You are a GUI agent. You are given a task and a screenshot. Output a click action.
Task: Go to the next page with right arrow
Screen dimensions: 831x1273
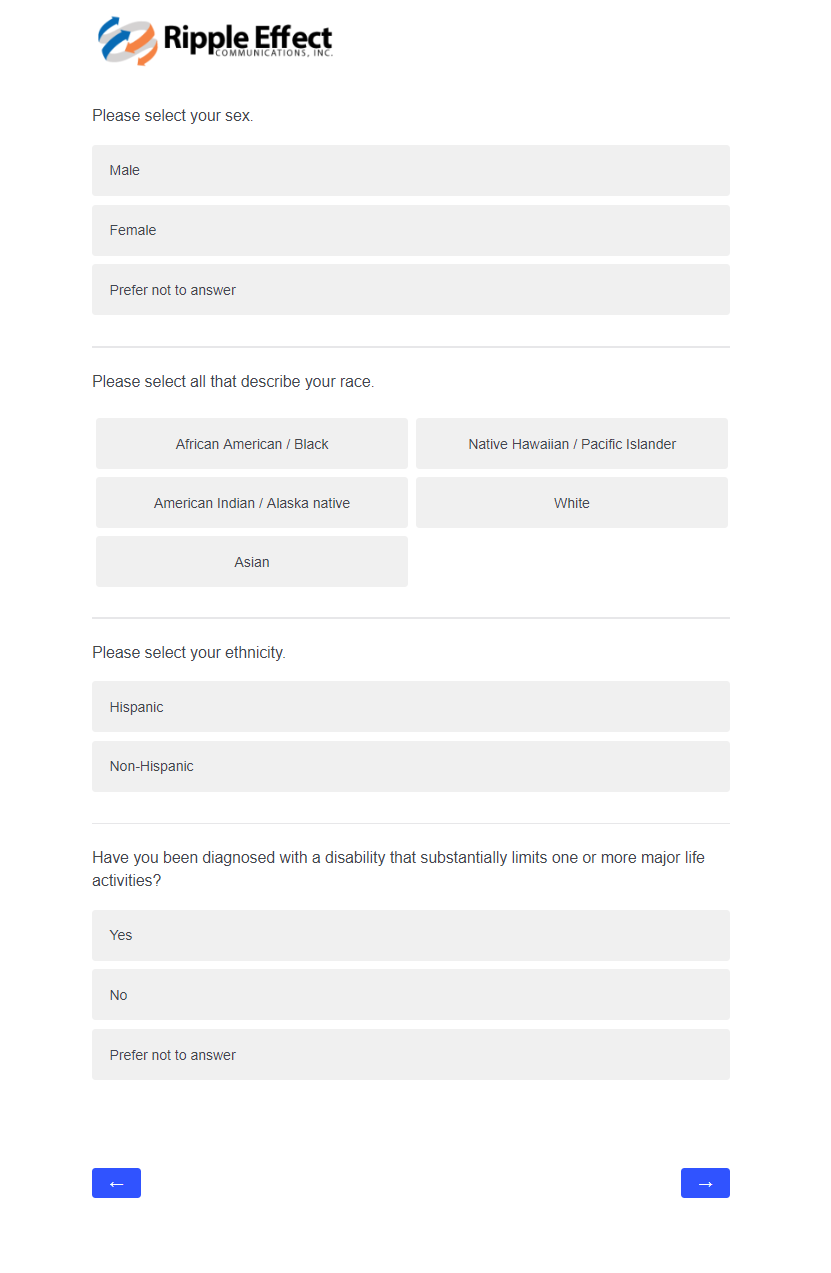coord(705,1183)
